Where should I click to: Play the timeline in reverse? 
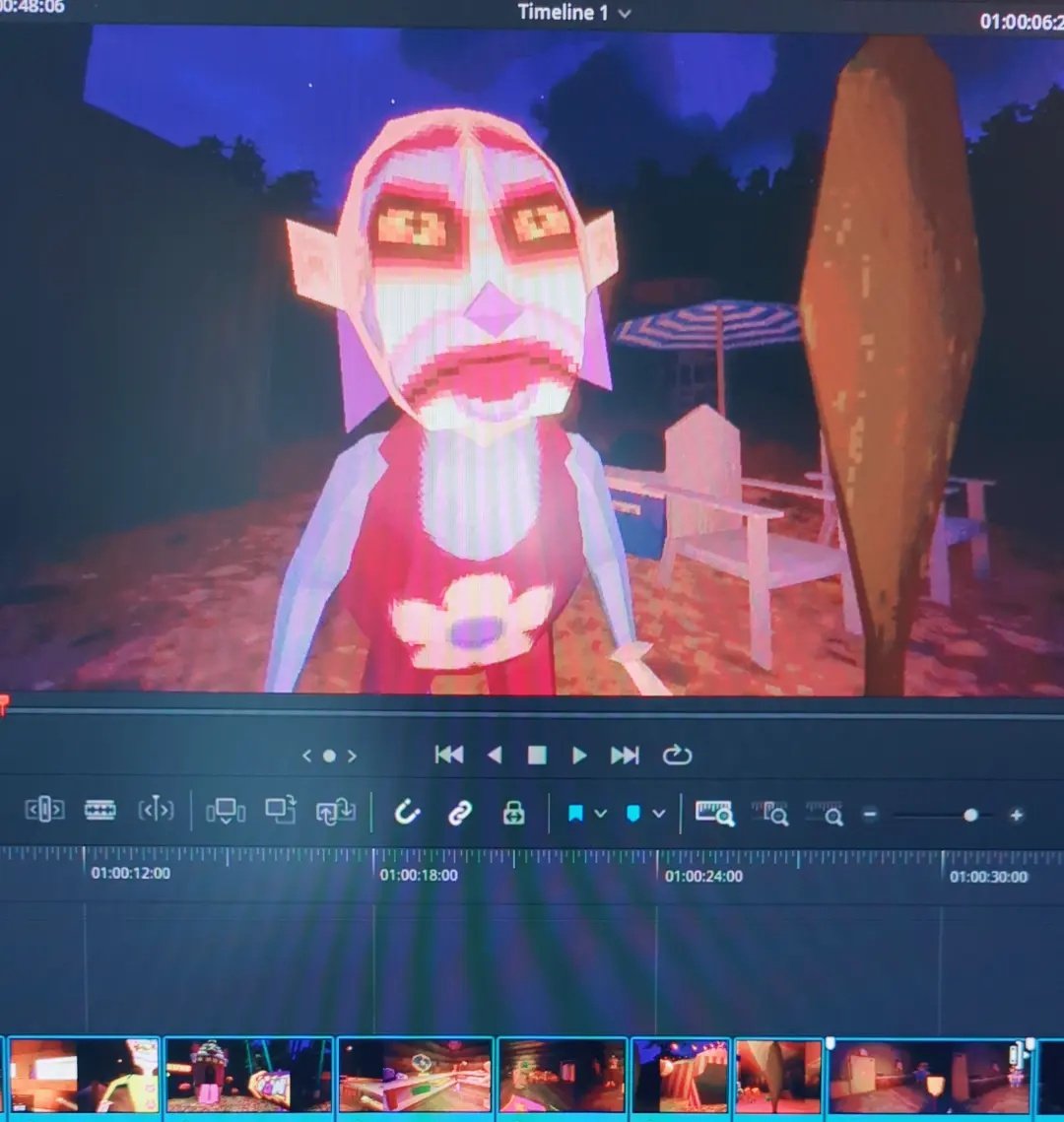tap(494, 755)
